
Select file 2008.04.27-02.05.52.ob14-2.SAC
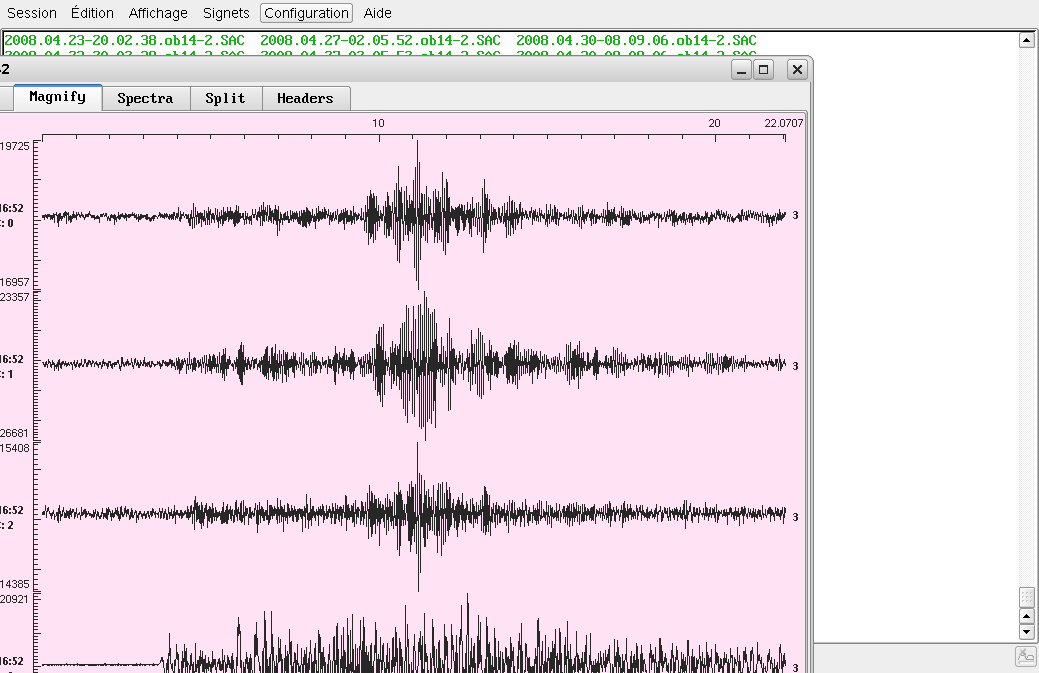coord(380,40)
